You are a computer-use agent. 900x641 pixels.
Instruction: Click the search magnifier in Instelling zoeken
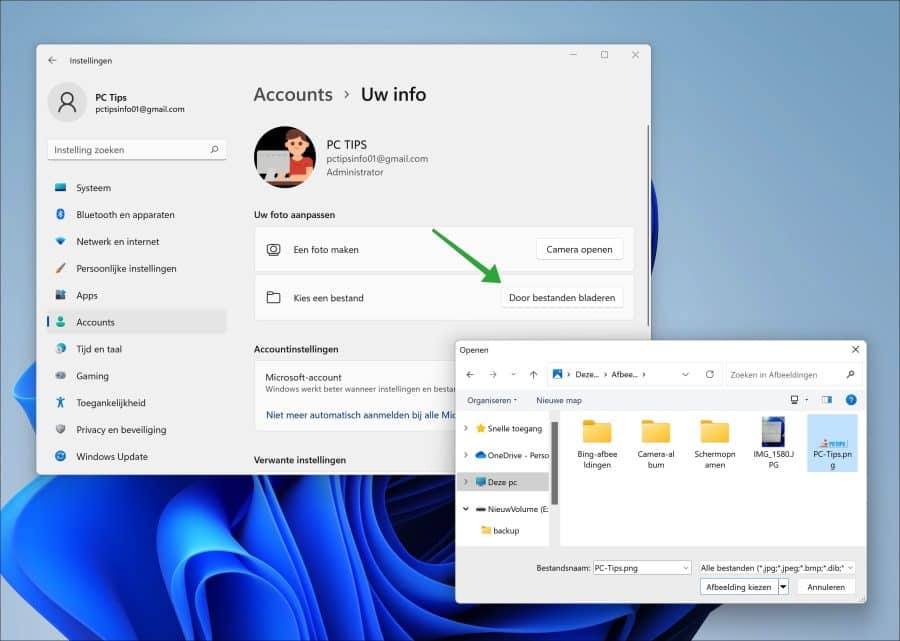tap(214, 149)
